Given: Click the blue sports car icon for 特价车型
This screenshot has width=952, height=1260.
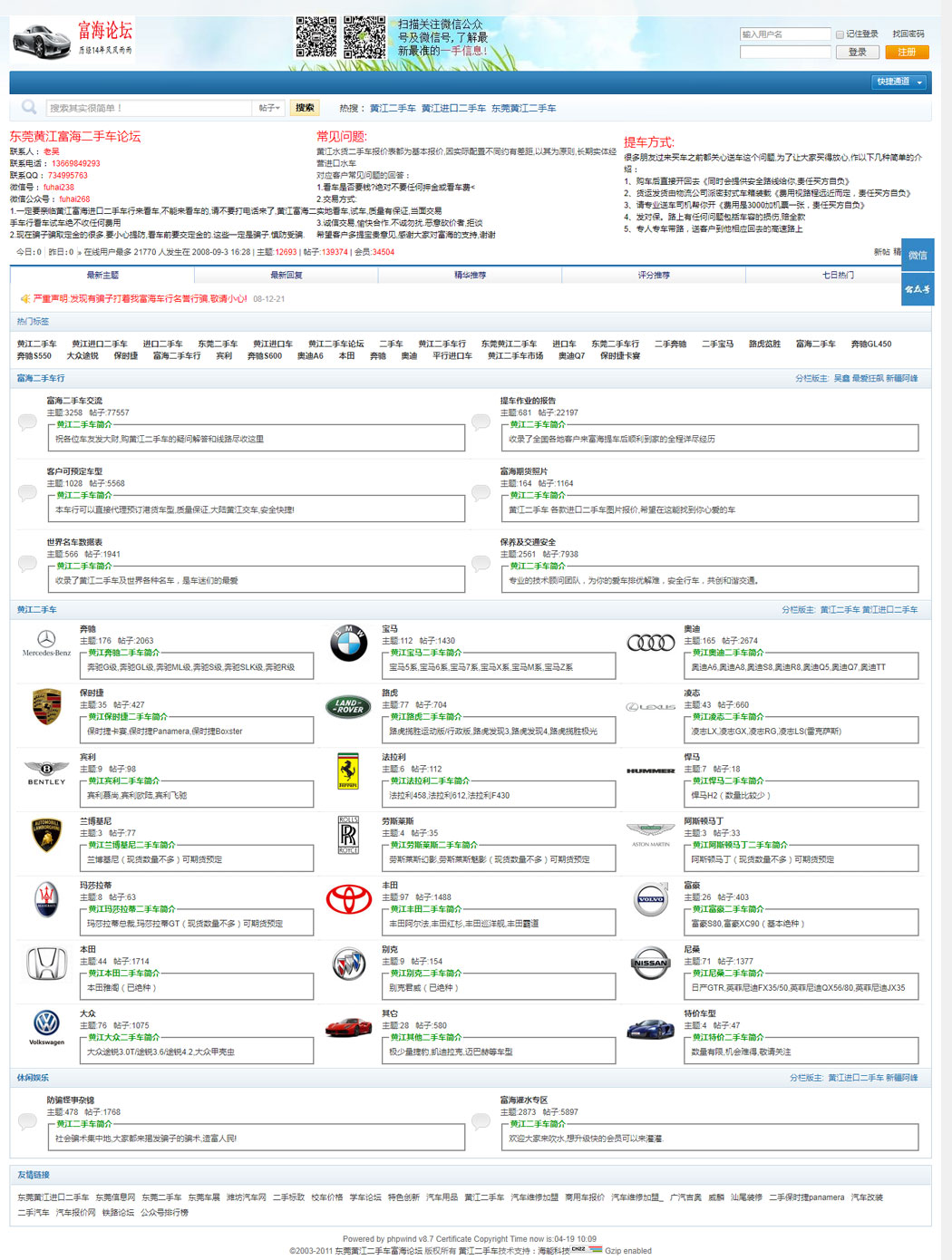Looking at the screenshot, I should pyautogui.click(x=651, y=1028).
